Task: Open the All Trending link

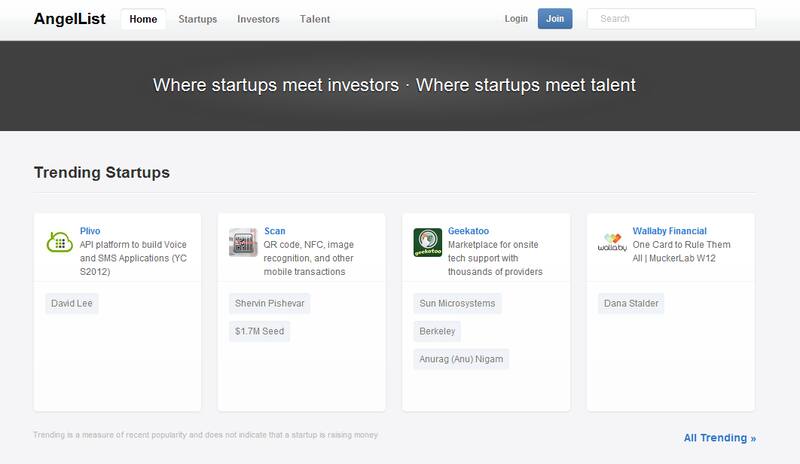Action: 720,438
